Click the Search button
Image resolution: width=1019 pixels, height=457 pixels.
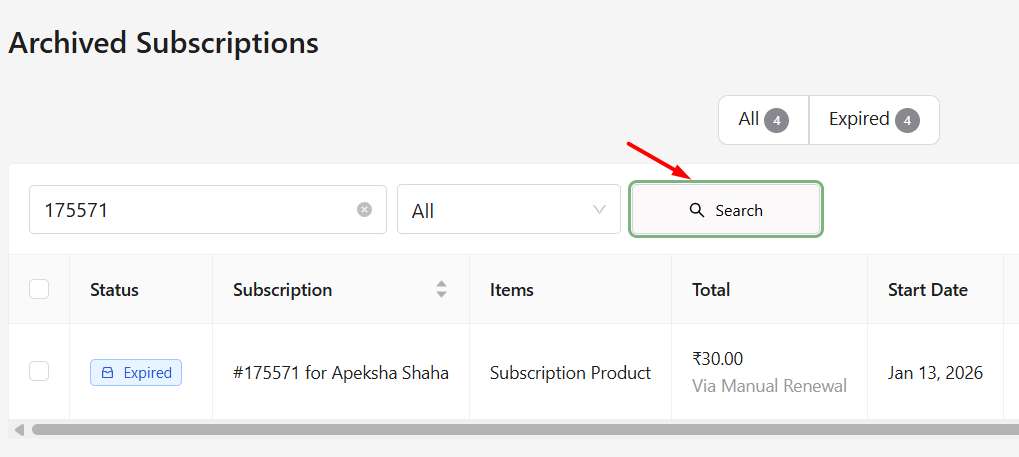tap(726, 210)
